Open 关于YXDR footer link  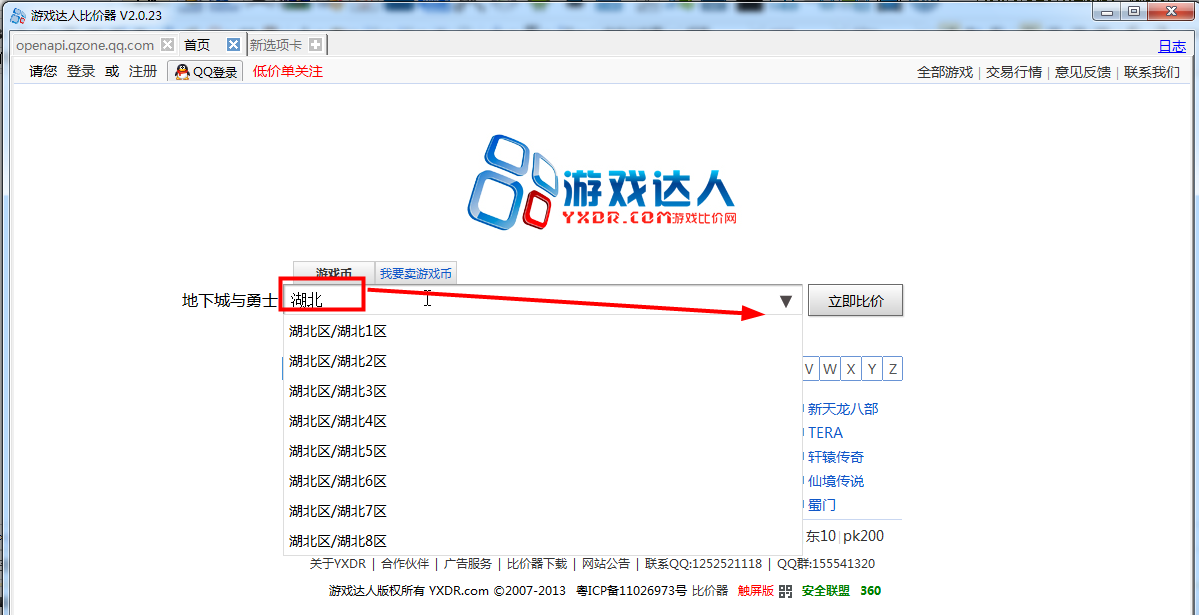tap(337, 564)
